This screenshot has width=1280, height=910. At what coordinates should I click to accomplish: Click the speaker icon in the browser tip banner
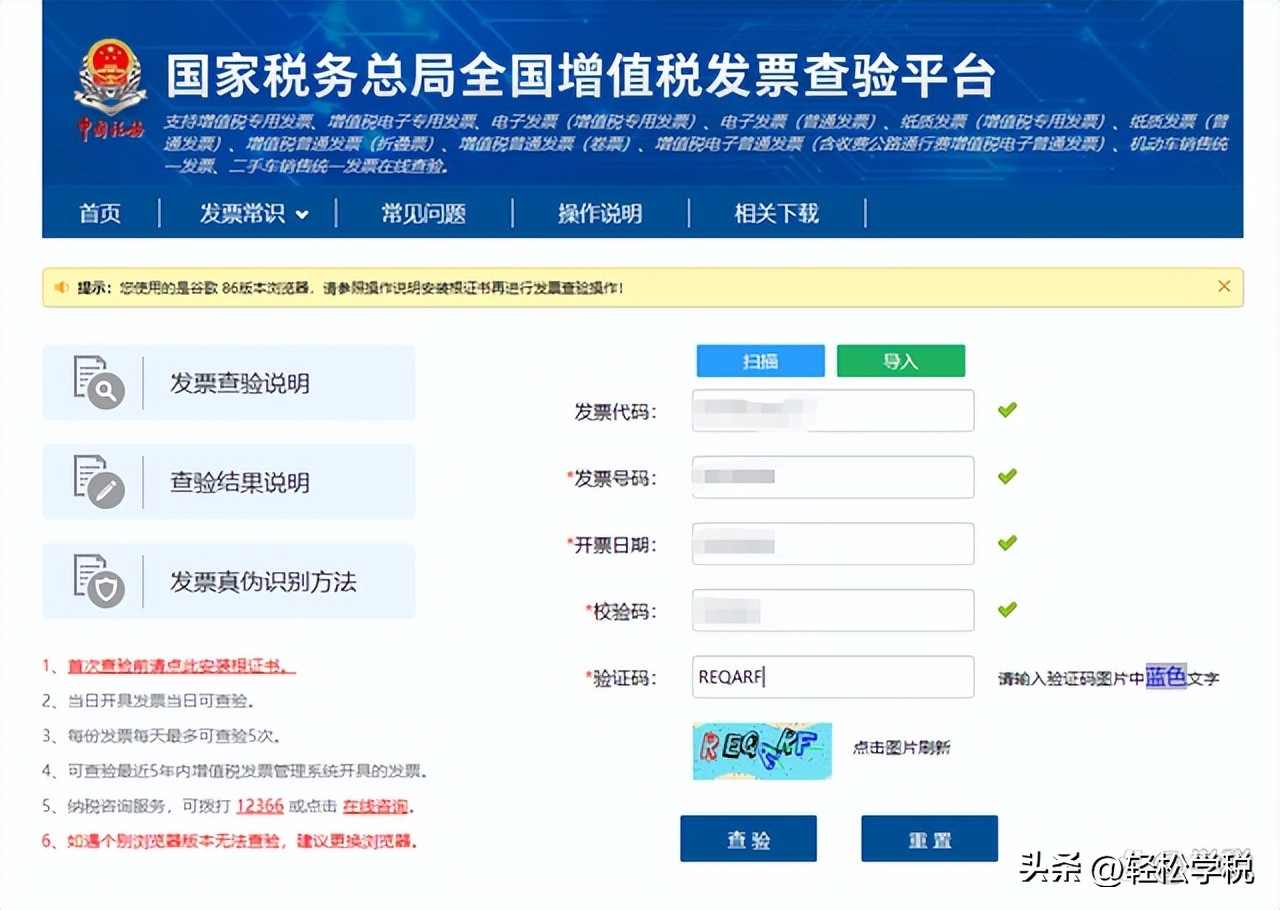tap(62, 286)
